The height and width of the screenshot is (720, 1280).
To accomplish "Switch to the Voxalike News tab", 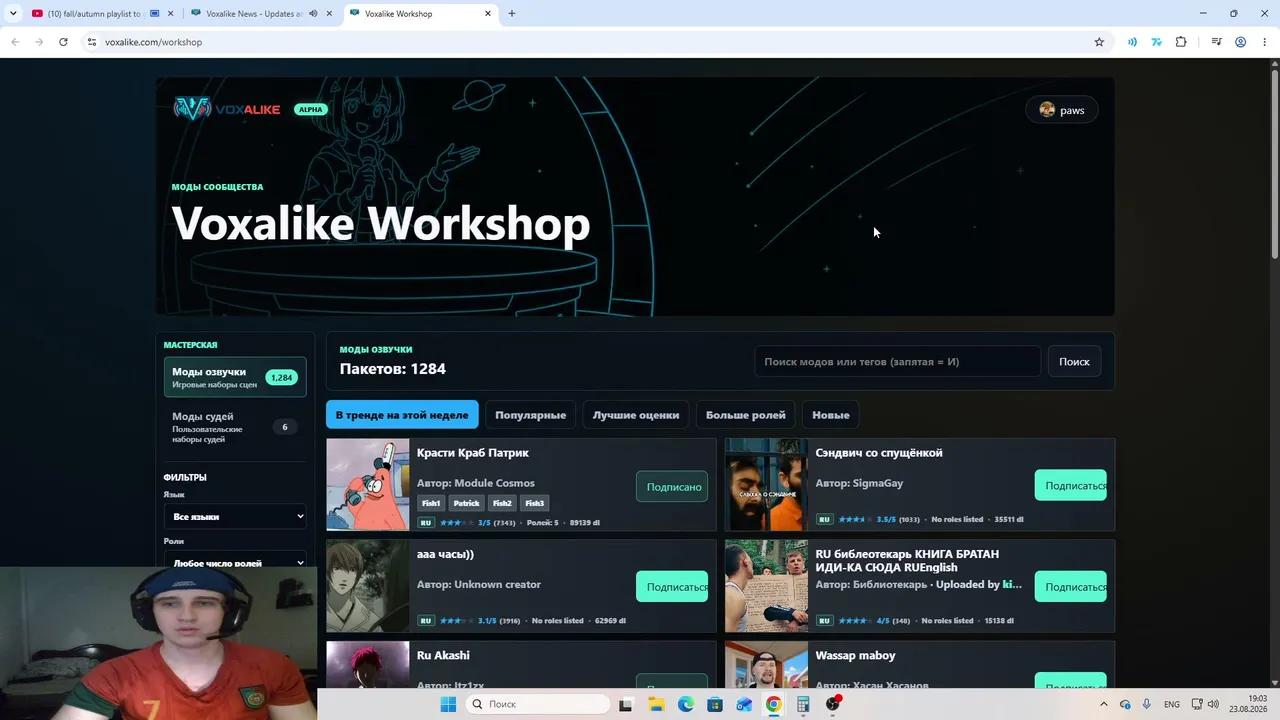I will click(x=255, y=14).
